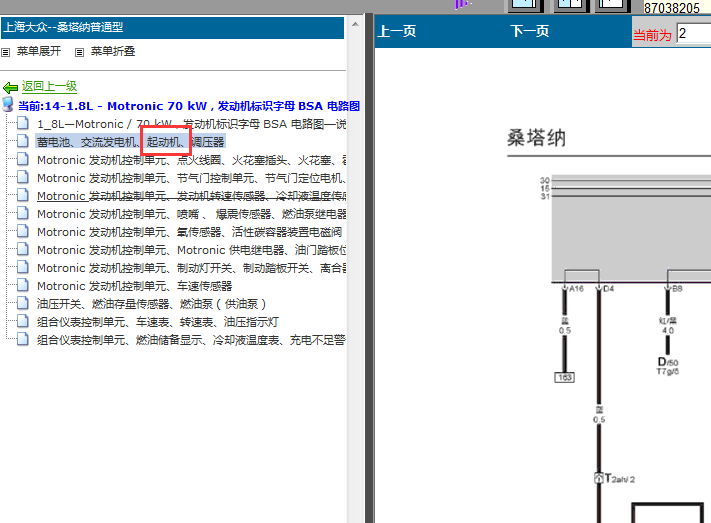Go to previous page 上一页

(397, 31)
